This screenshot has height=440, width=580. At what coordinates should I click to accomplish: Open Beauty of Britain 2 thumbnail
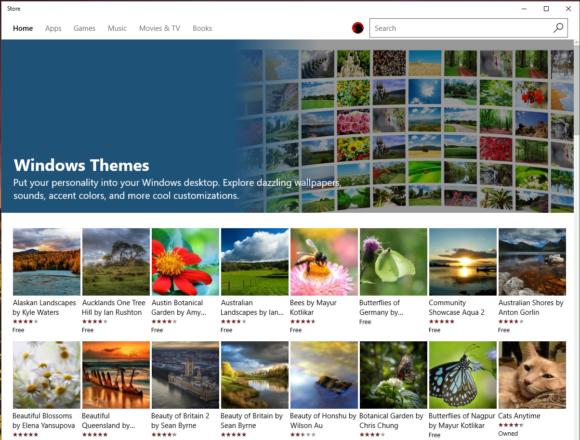coord(185,375)
